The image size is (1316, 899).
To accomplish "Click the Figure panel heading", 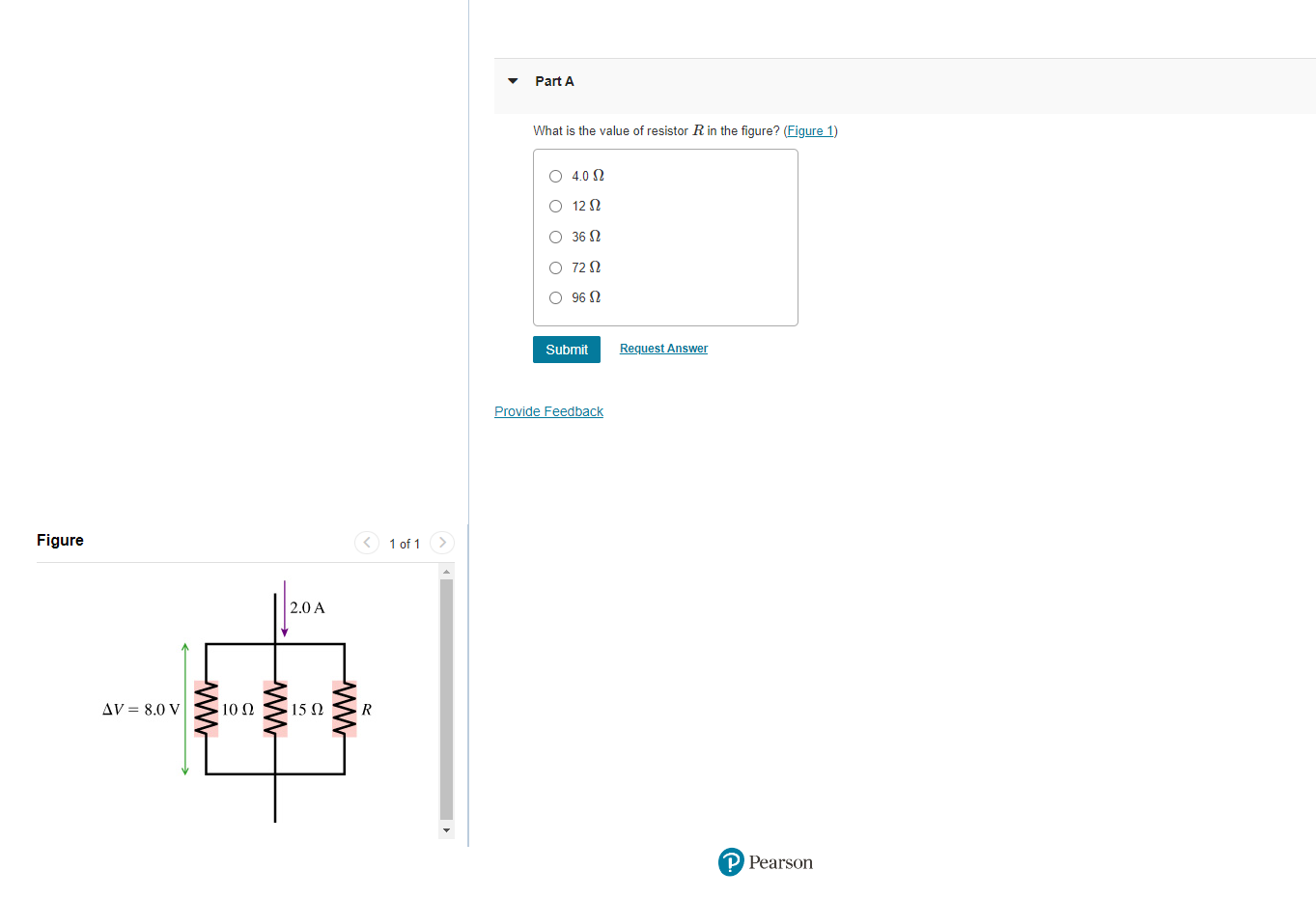I will (60, 540).
